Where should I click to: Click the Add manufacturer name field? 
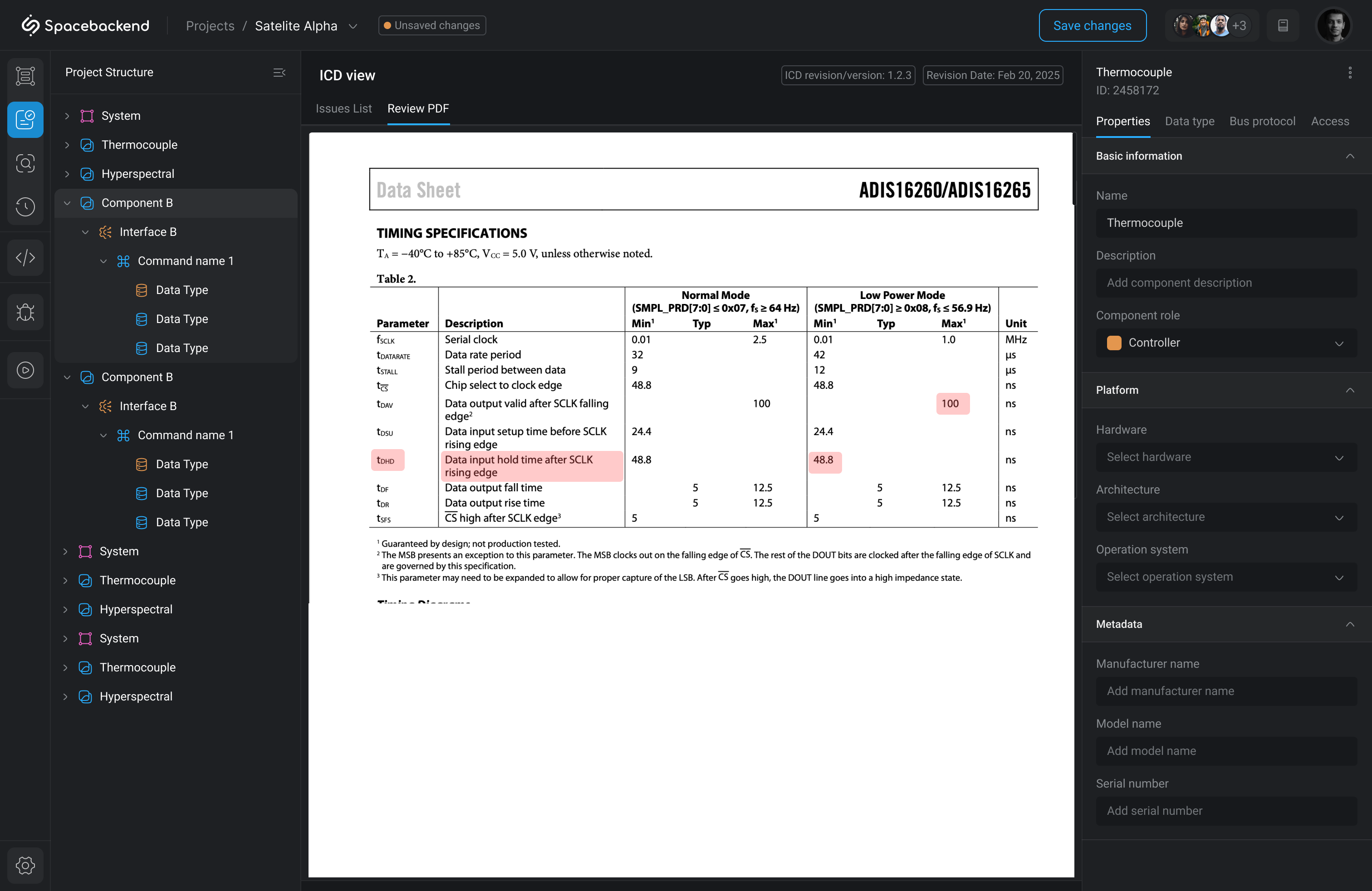coord(1226,691)
